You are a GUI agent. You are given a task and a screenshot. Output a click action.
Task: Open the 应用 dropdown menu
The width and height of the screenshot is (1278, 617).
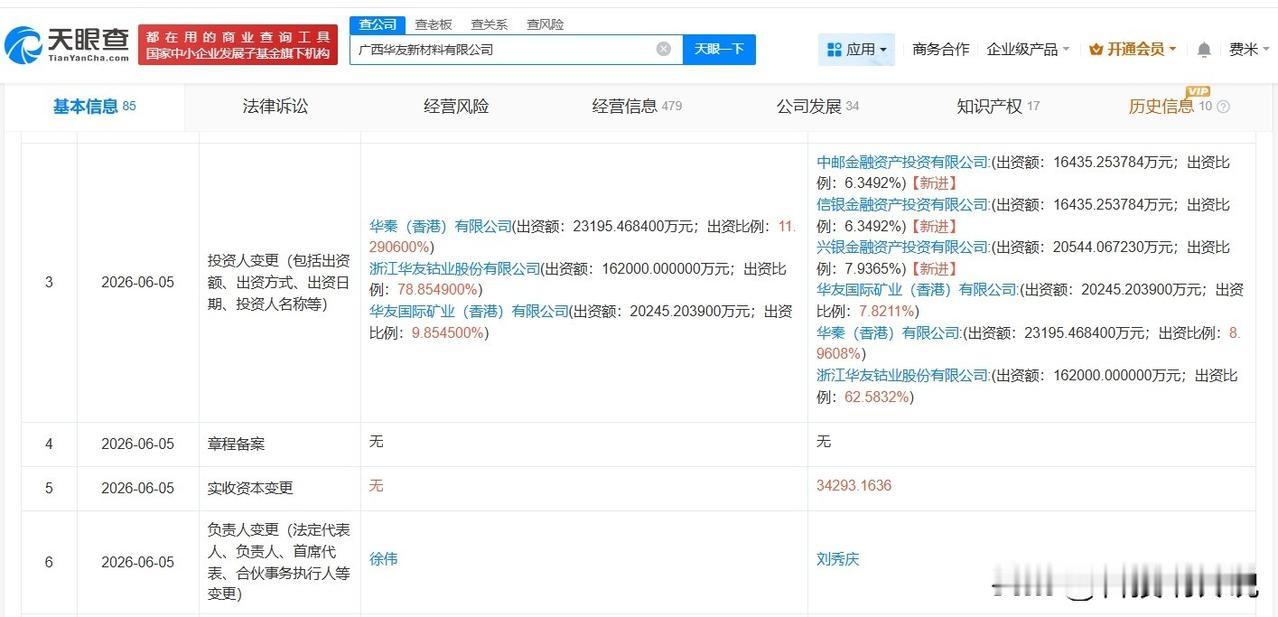(857, 49)
